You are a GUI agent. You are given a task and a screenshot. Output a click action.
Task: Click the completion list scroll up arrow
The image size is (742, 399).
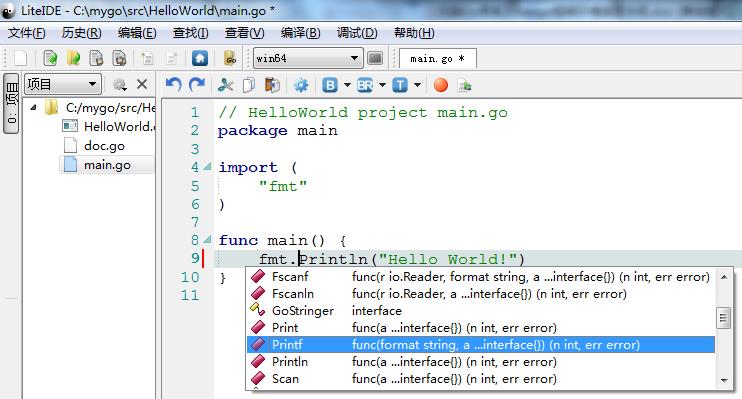724,277
